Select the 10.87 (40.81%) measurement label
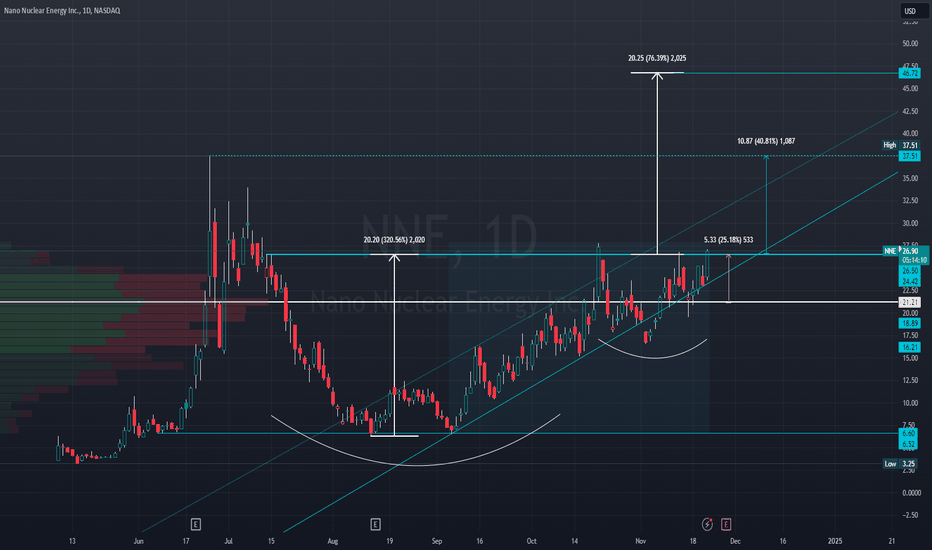Image resolution: width=932 pixels, height=550 pixels. pos(766,141)
